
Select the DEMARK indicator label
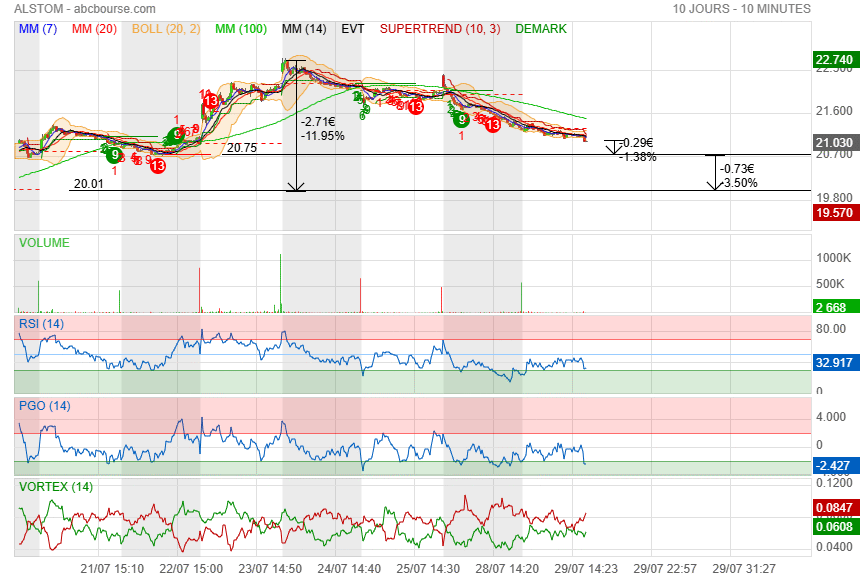click(541, 29)
